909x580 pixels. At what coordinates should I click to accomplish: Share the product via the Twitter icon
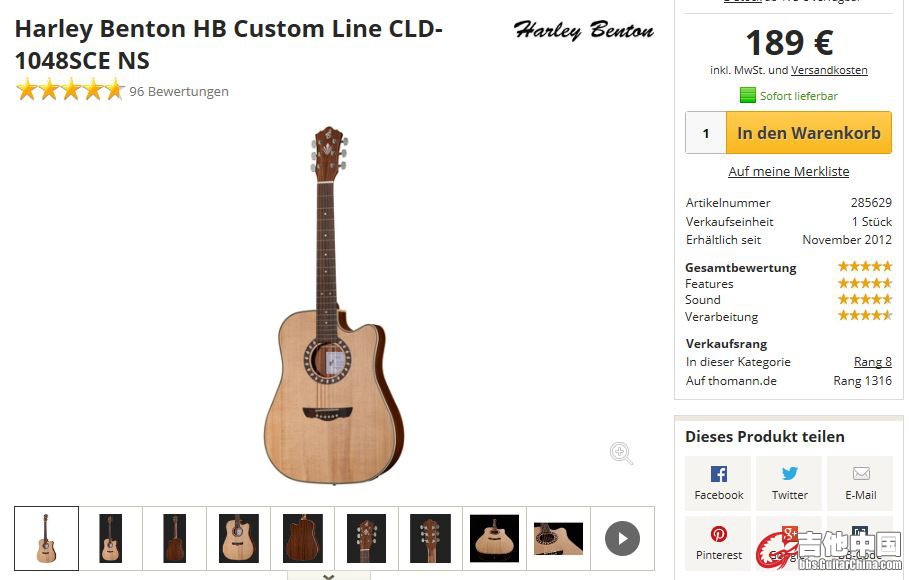[789, 483]
